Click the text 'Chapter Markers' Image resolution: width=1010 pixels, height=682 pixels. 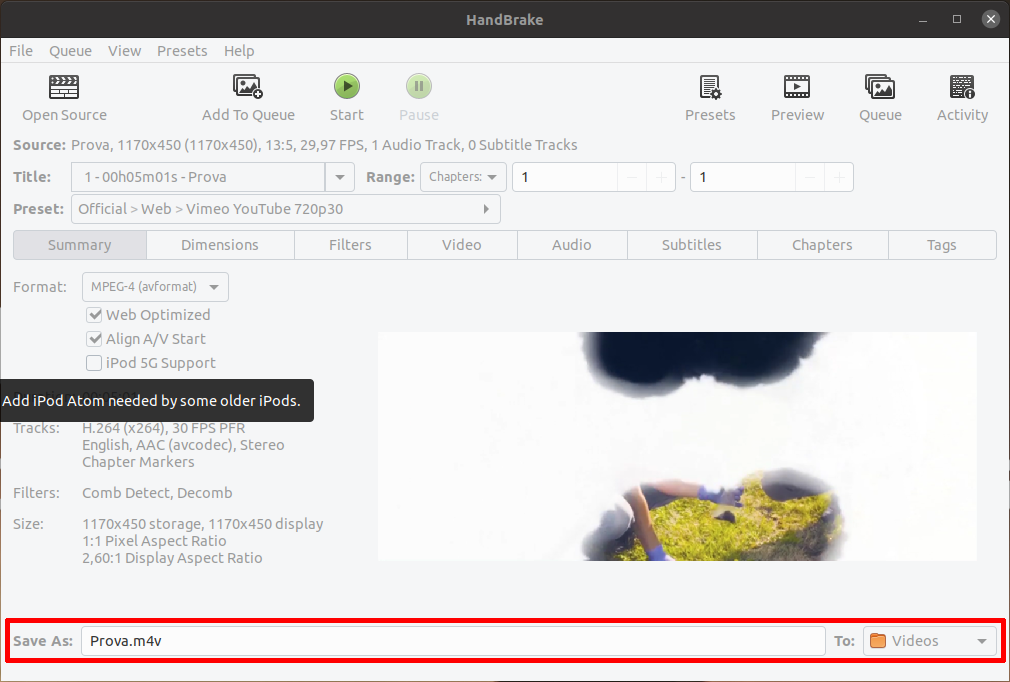tap(138, 462)
